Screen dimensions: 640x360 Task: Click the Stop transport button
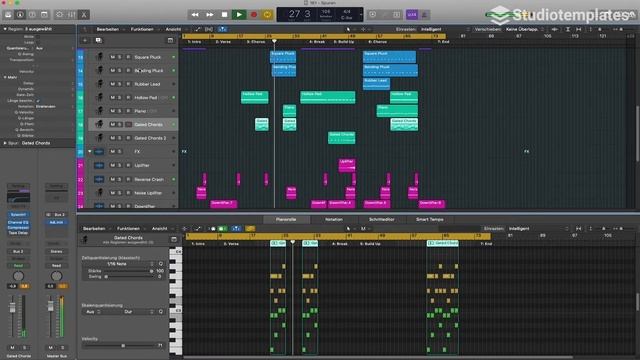(224, 15)
